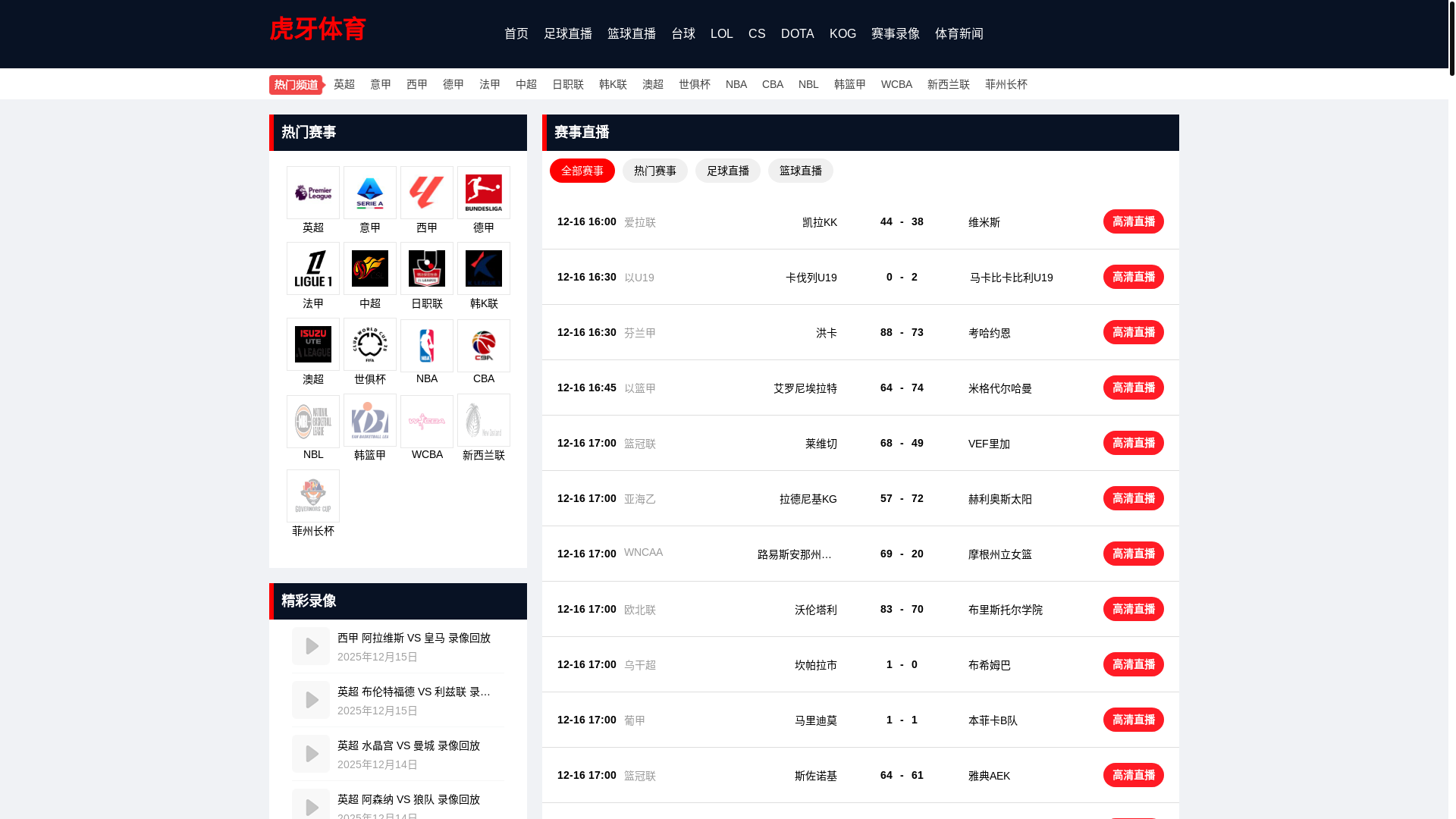Play the 英超 阿森纳 VS 狼队 replay thumbnail
The height and width of the screenshot is (819, 1456).
(x=311, y=805)
